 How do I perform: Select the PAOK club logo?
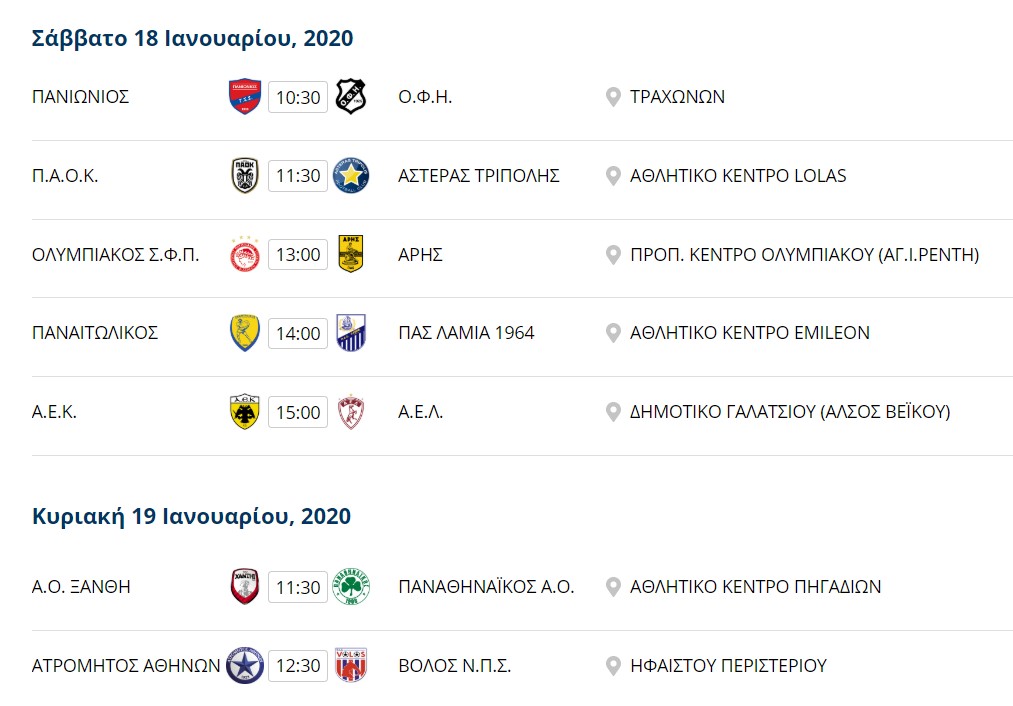(245, 176)
